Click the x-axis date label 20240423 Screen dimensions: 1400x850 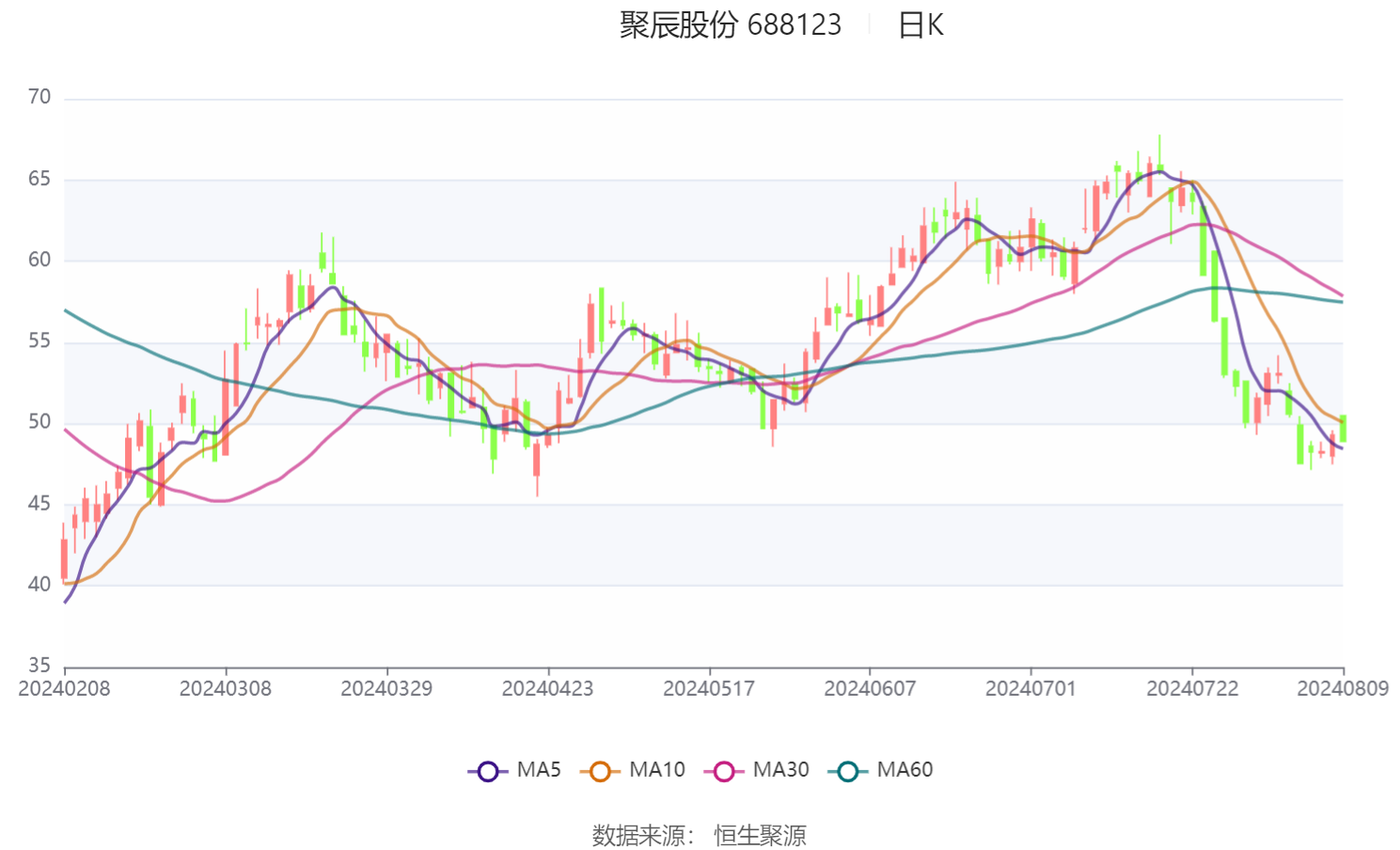[x=547, y=688]
